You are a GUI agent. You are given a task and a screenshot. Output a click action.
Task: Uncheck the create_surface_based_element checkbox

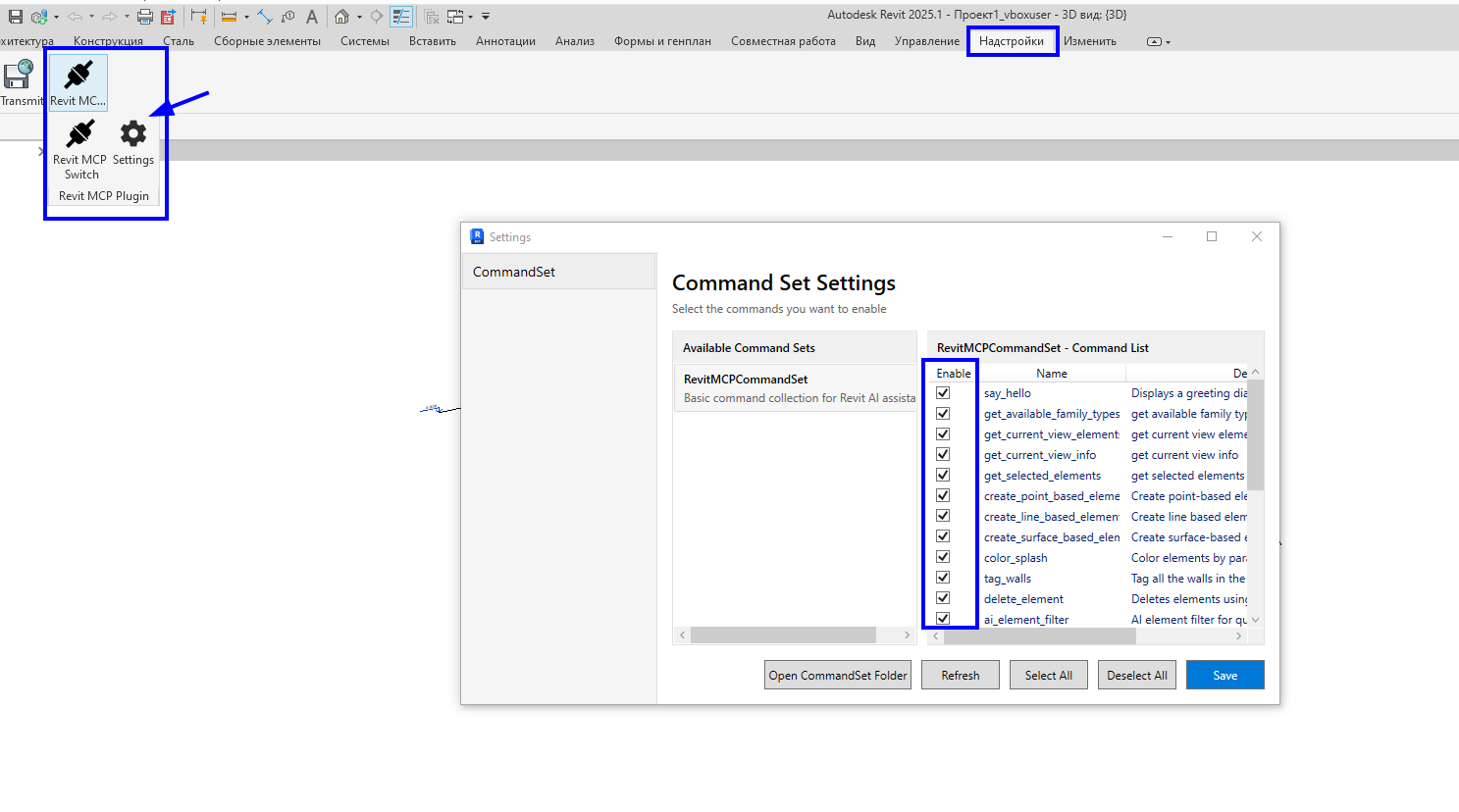943,536
